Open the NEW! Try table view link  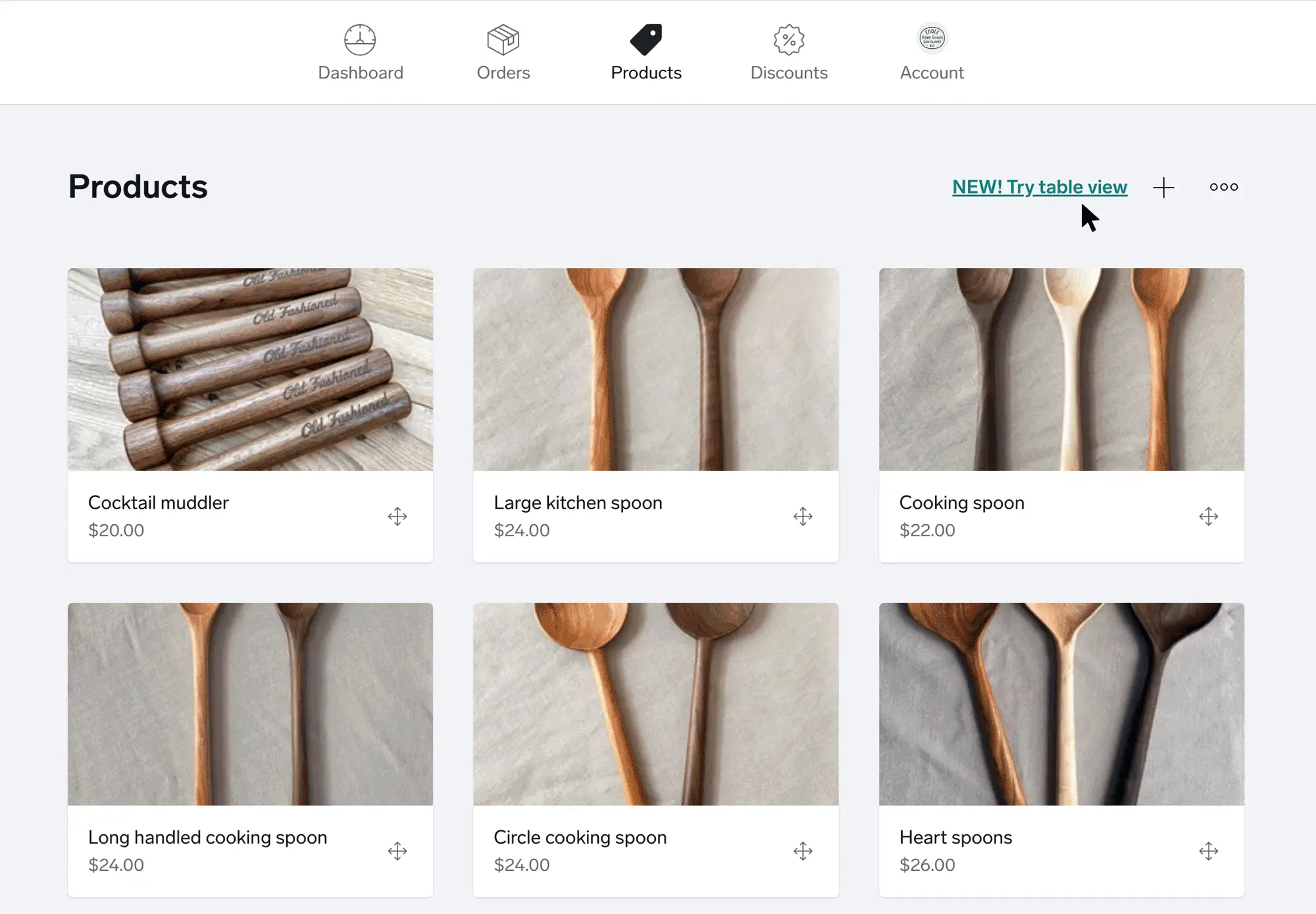click(1039, 186)
